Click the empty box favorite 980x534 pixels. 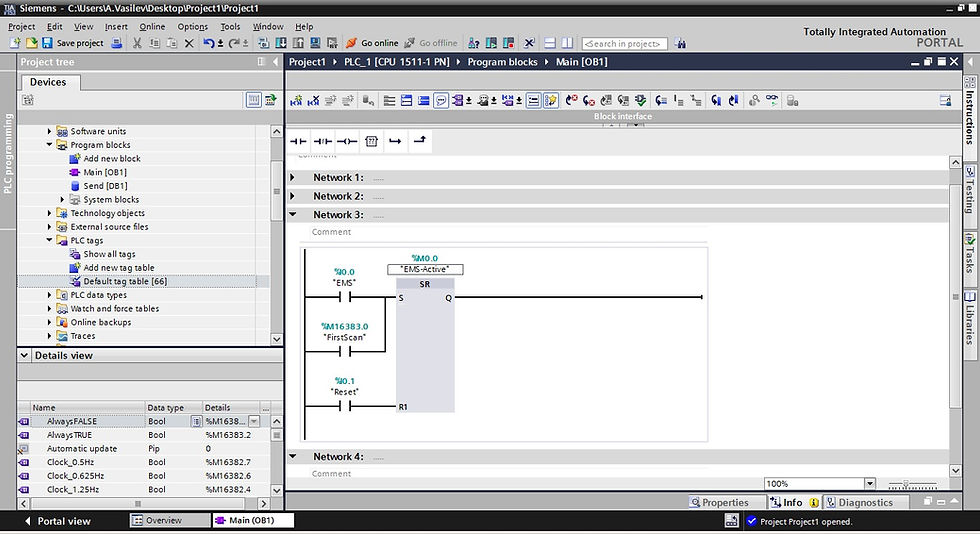click(x=371, y=141)
